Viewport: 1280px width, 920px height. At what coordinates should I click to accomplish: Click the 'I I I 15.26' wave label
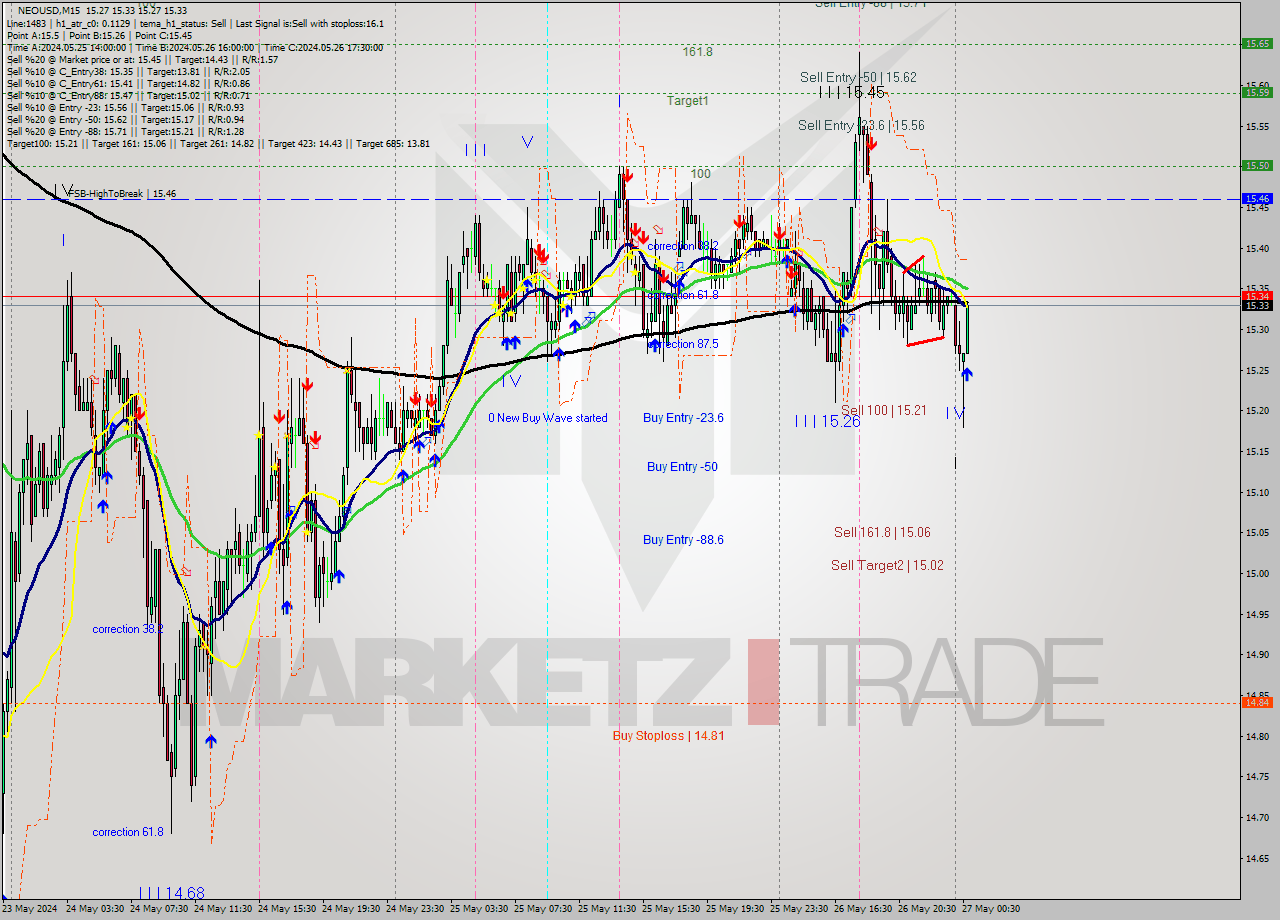click(x=827, y=421)
